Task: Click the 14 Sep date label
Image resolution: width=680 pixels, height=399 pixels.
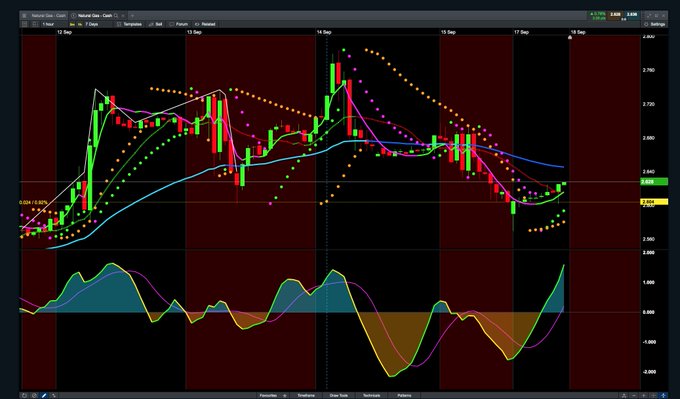Action: (x=324, y=32)
